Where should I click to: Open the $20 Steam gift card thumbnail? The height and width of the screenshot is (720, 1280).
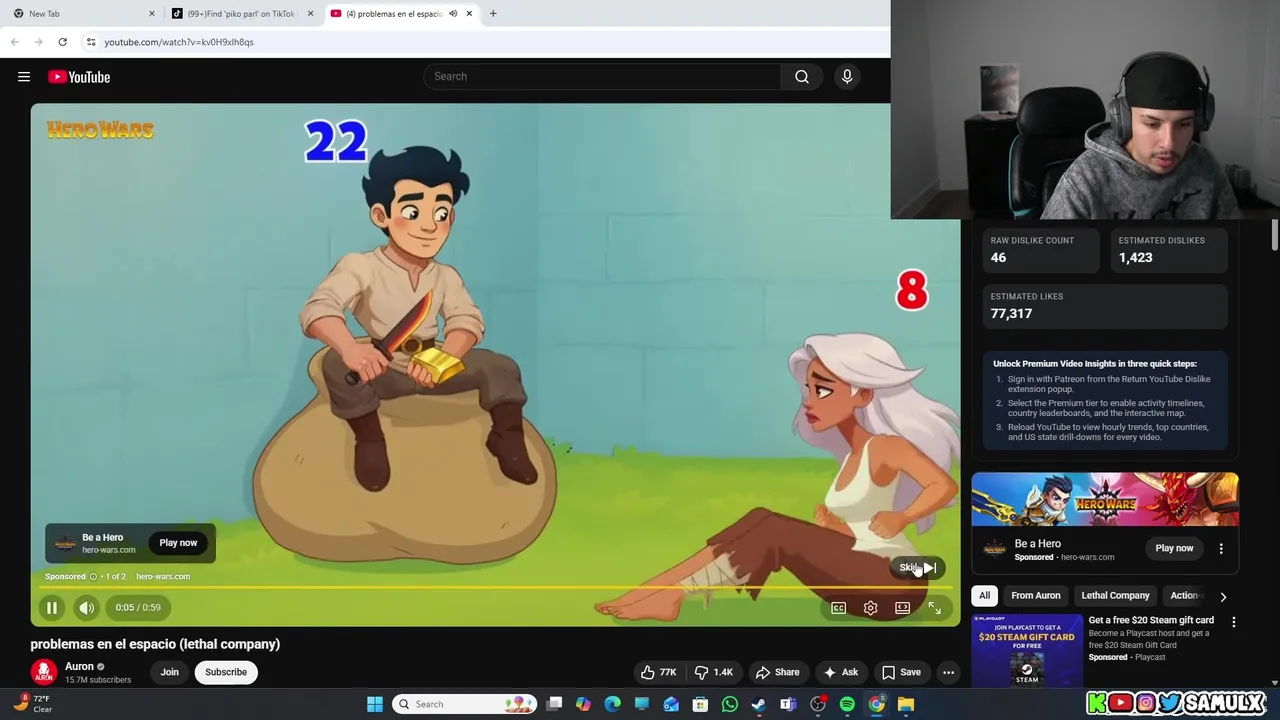coord(1027,650)
